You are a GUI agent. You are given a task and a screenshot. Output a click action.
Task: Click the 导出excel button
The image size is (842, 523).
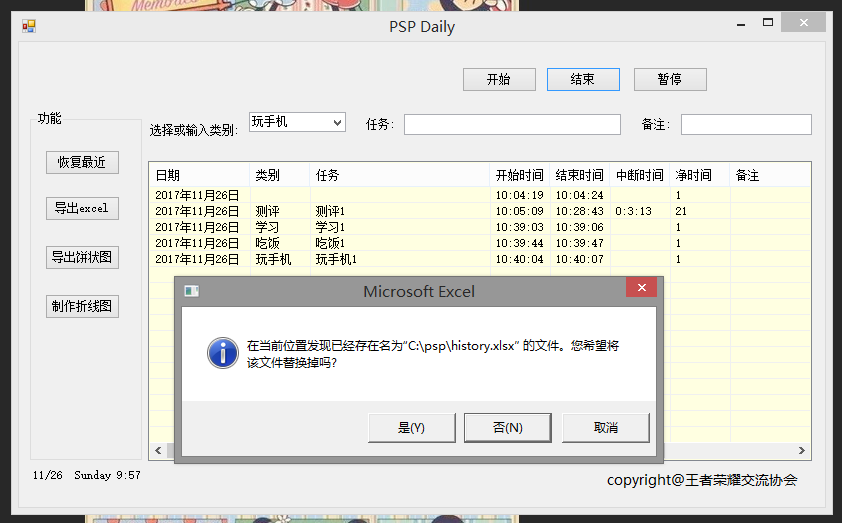(82, 208)
